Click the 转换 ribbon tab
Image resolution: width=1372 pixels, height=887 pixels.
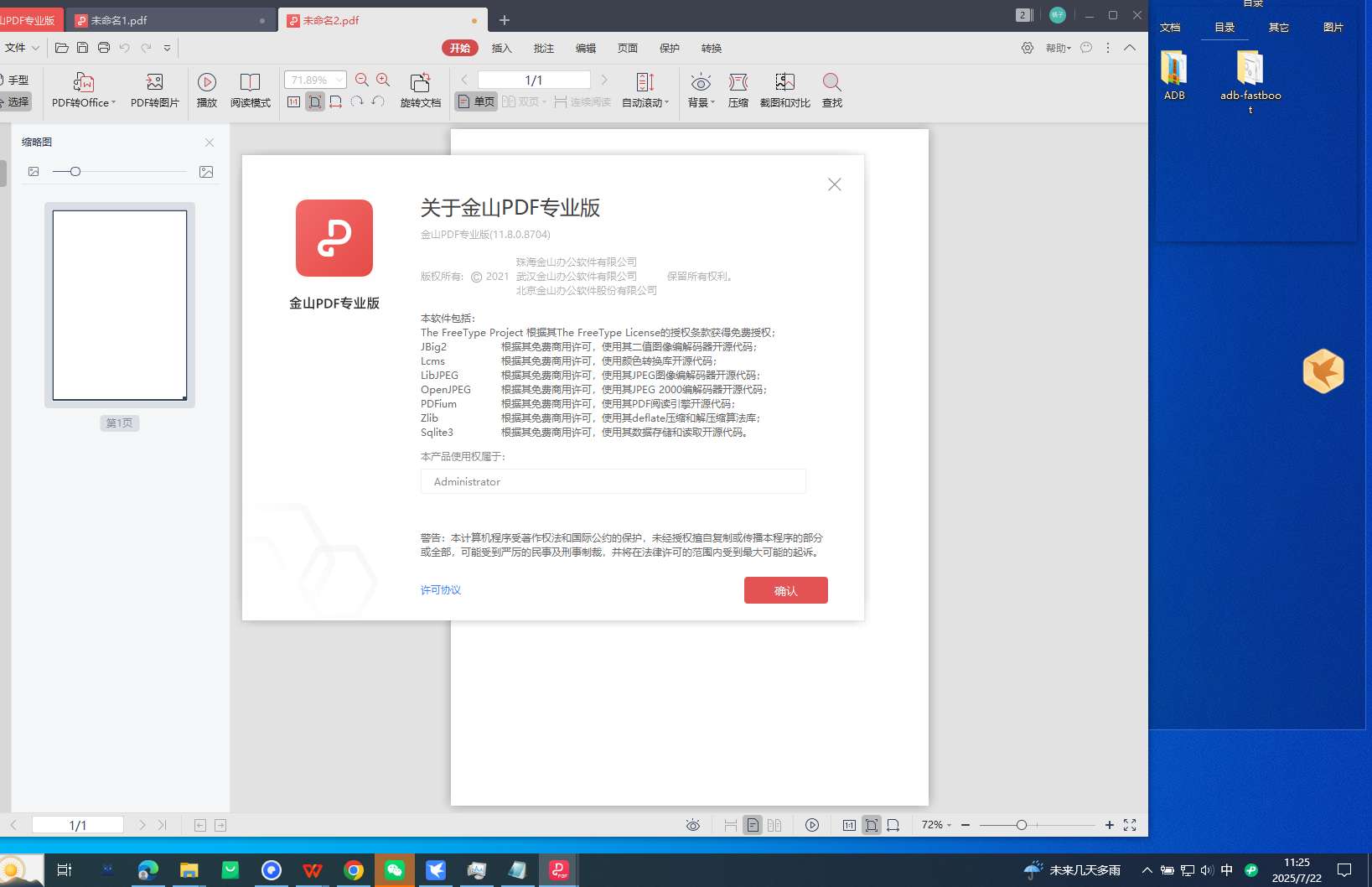[x=711, y=48]
